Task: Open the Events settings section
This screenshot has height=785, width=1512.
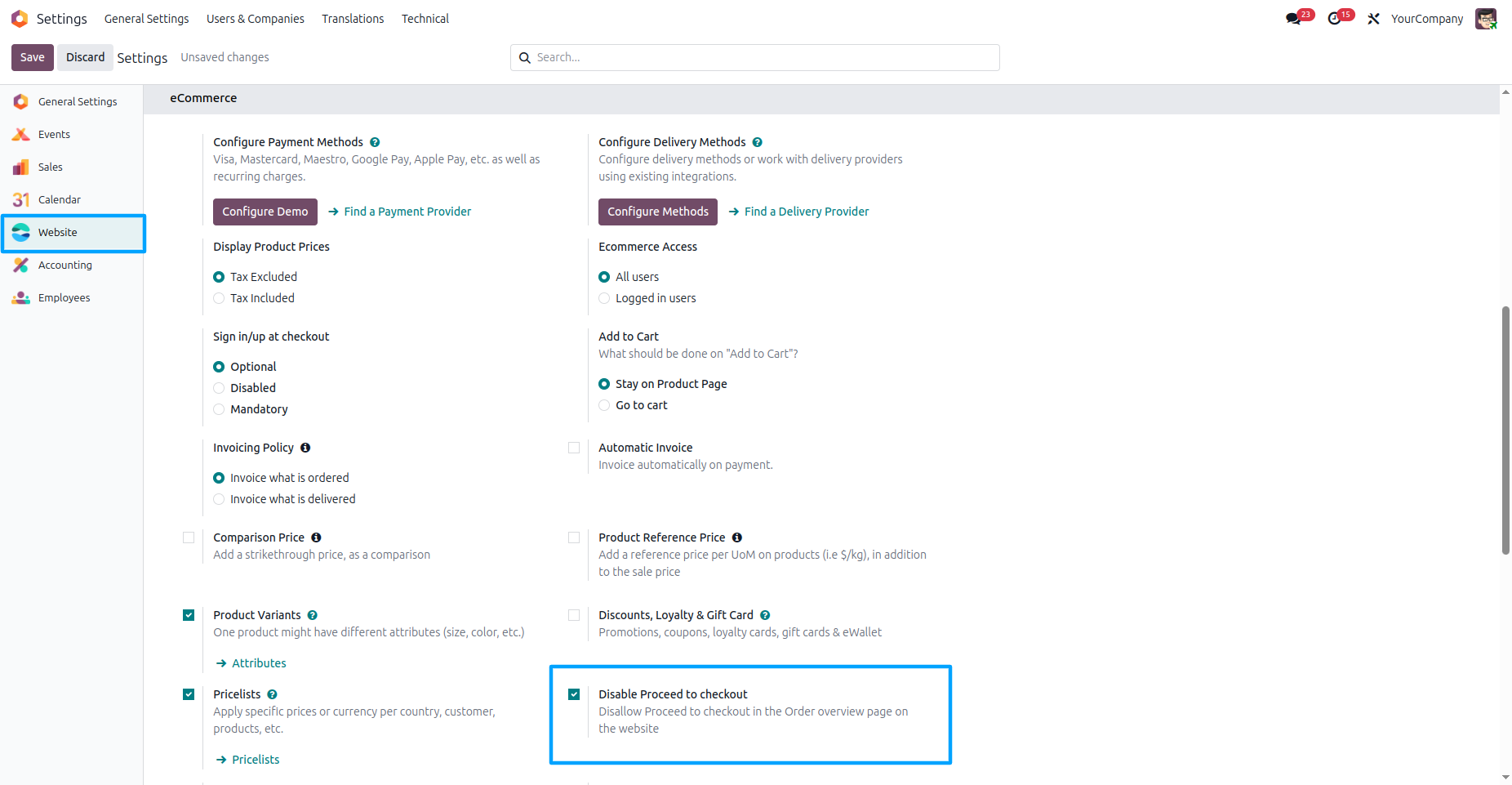Action: (x=20, y=134)
